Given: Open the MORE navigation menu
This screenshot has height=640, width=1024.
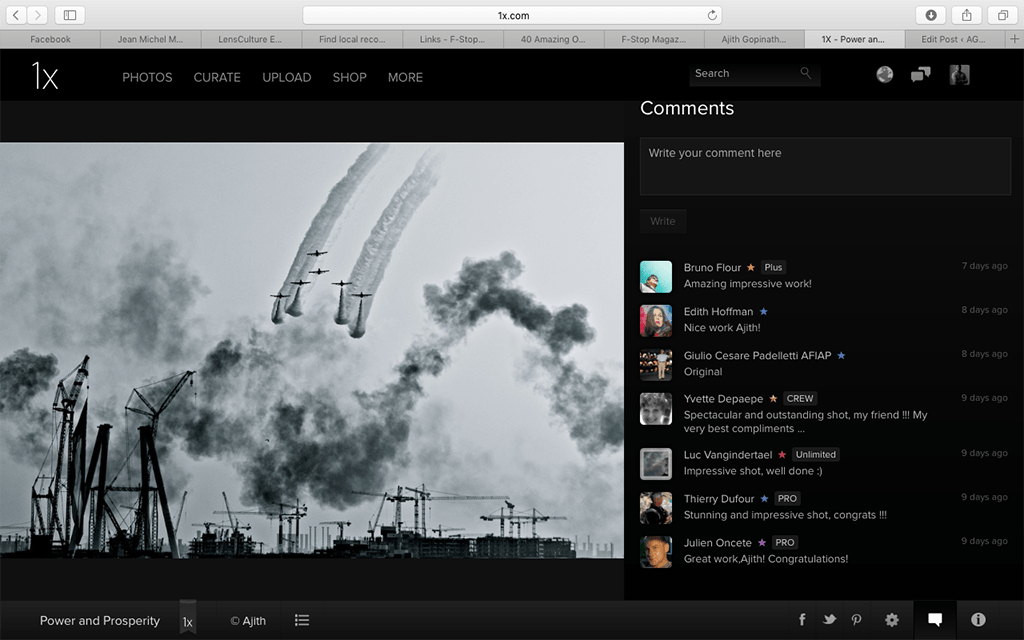Looking at the screenshot, I should click(405, 77).
